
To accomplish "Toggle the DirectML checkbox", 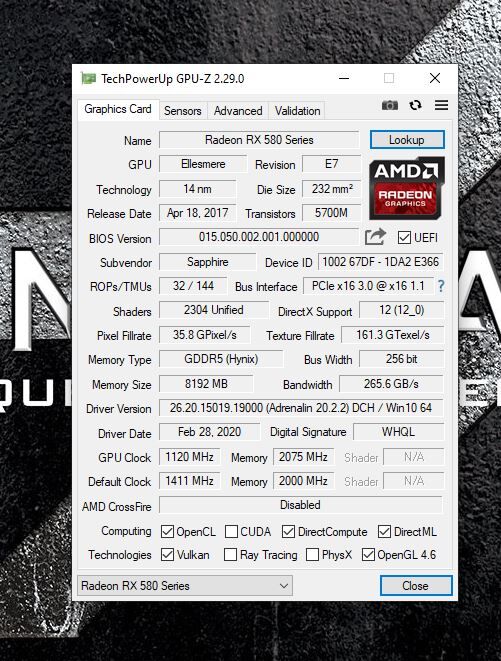I will (x=384, y=532).
